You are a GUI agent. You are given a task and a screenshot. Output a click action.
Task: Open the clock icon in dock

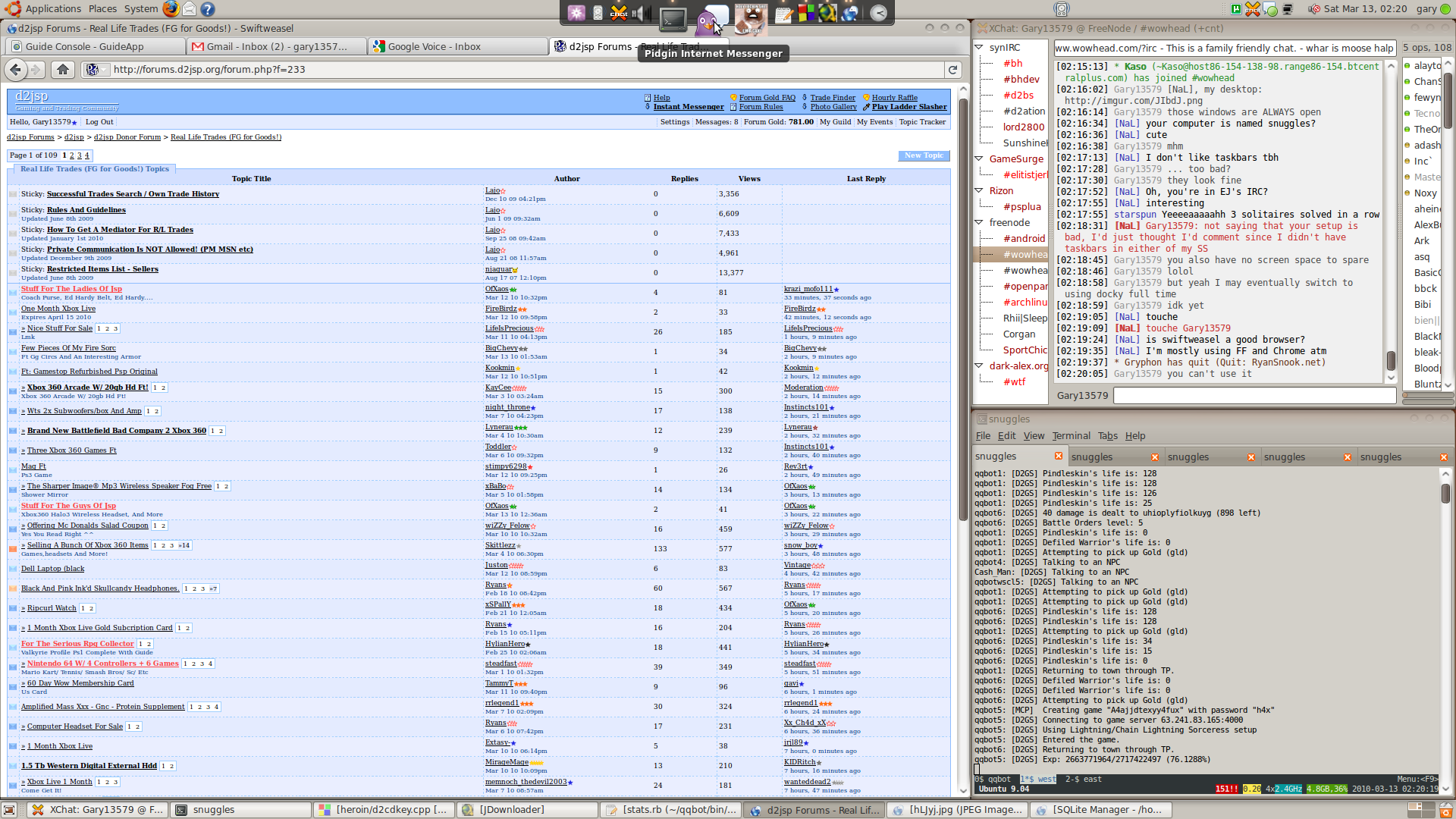coord(878,13)
